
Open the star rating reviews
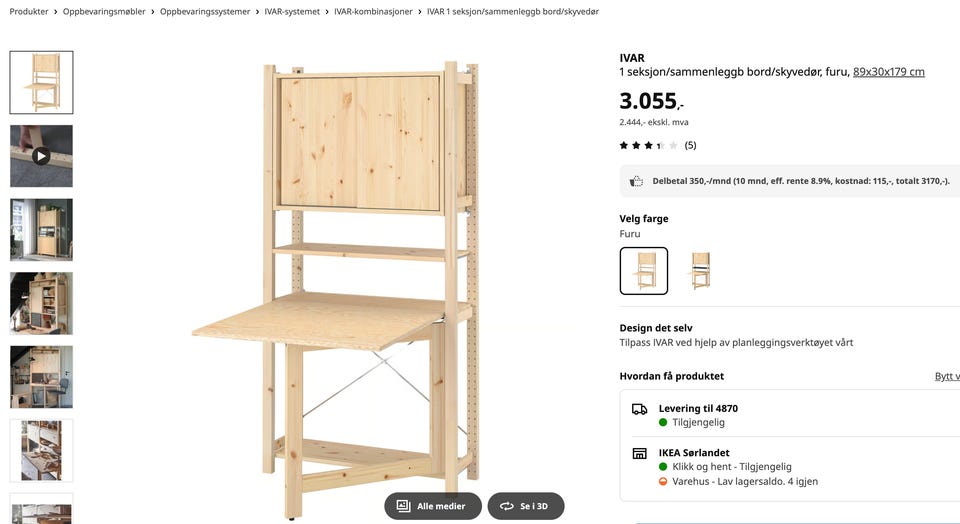coord(658,145)
